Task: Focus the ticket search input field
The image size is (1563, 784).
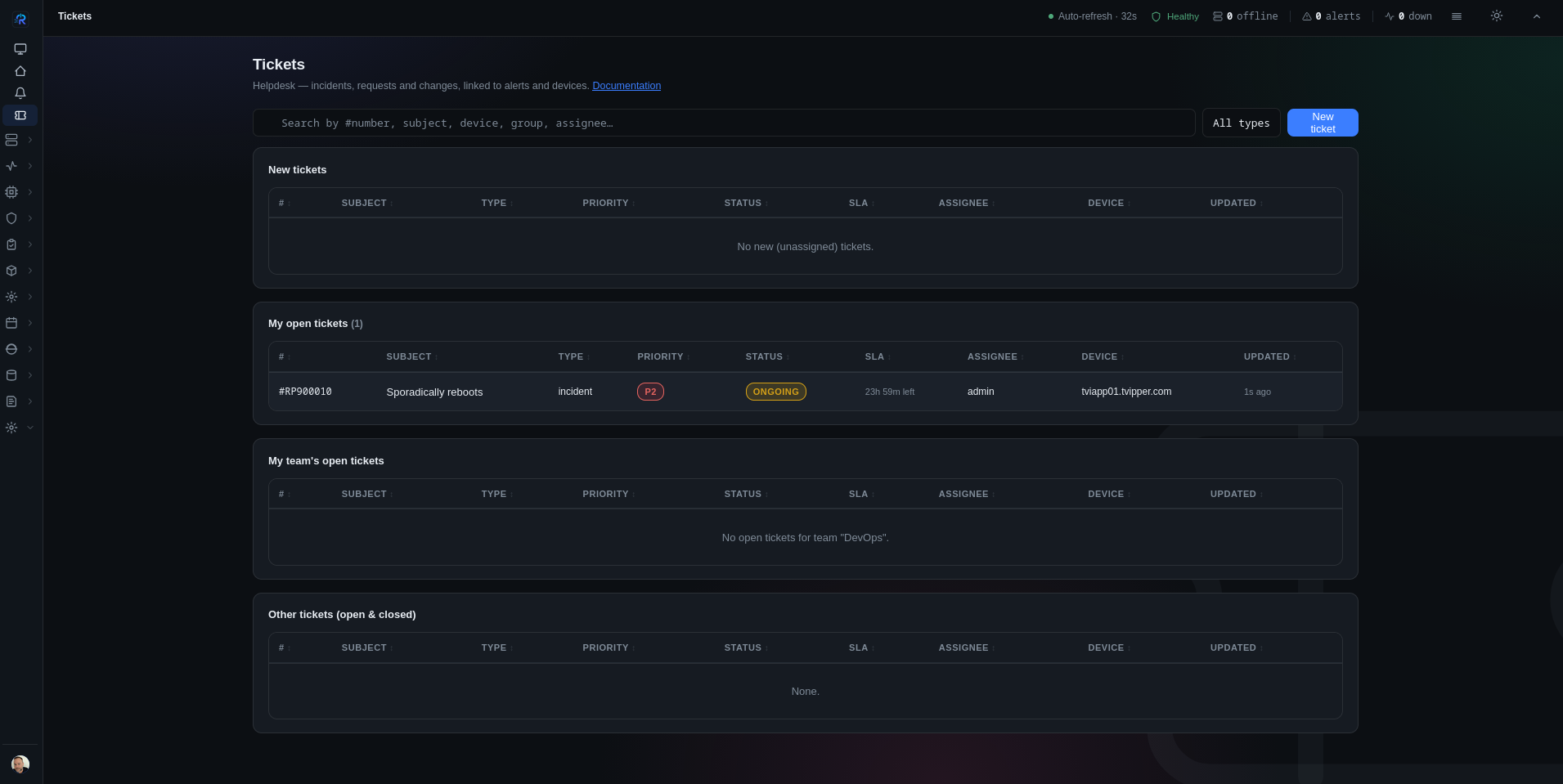Action: tap(724, 123)
